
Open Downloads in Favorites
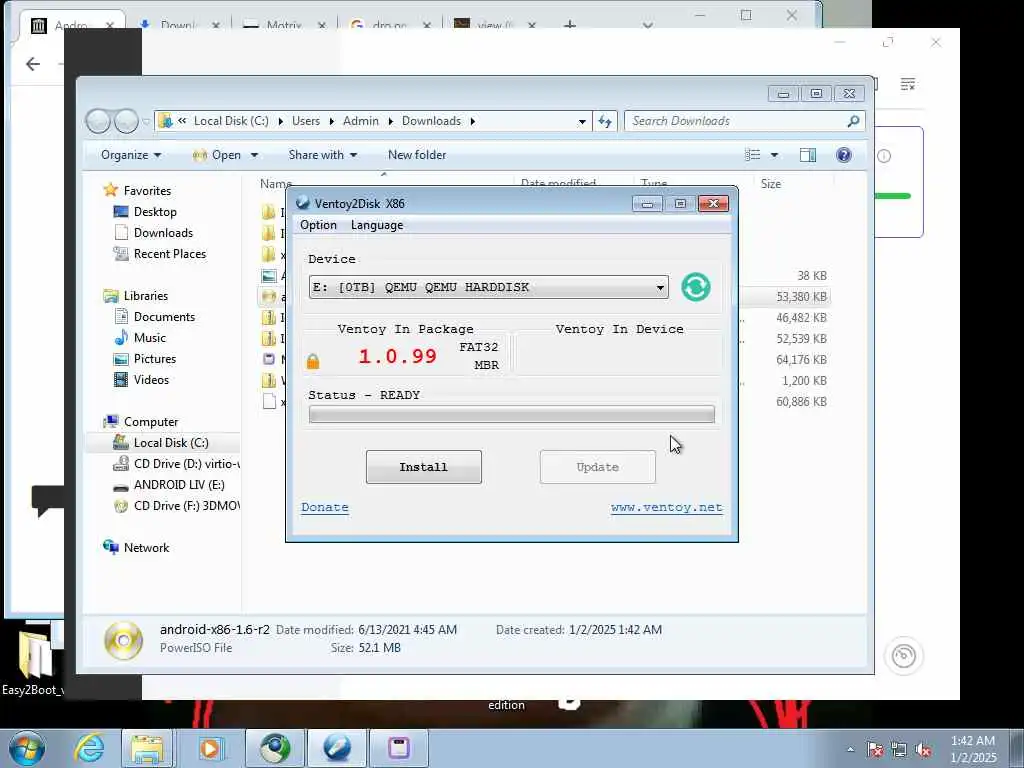point(163,232)
